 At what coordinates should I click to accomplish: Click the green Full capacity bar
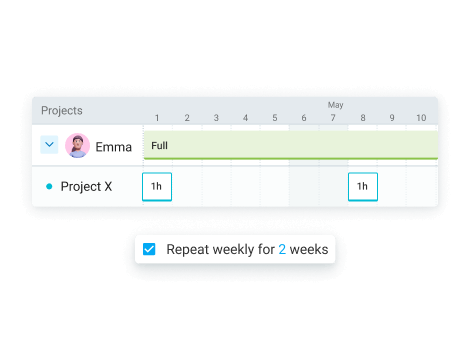pyautogui.click(x=291, y=145)
